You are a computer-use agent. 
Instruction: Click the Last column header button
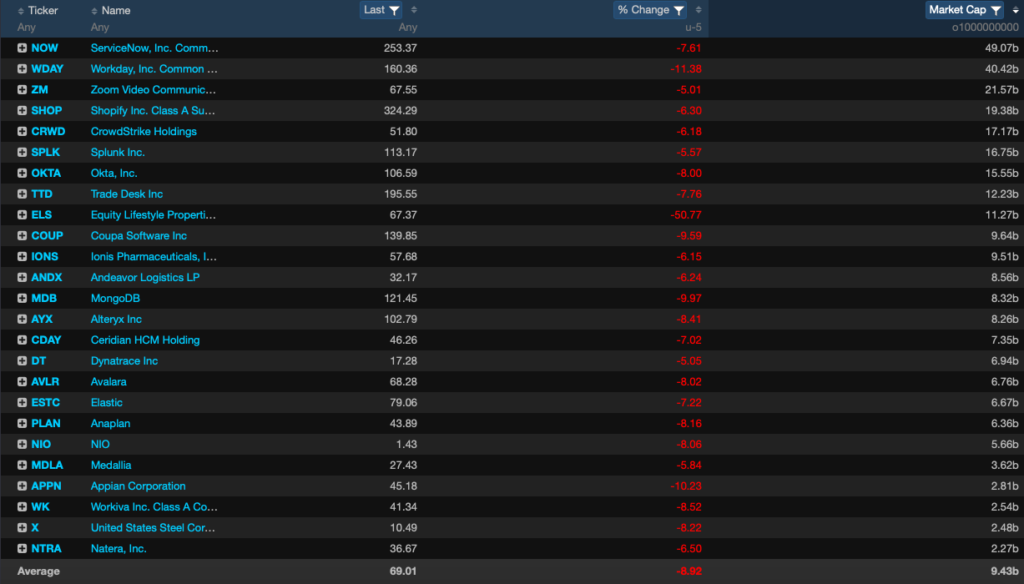[381, 10]
